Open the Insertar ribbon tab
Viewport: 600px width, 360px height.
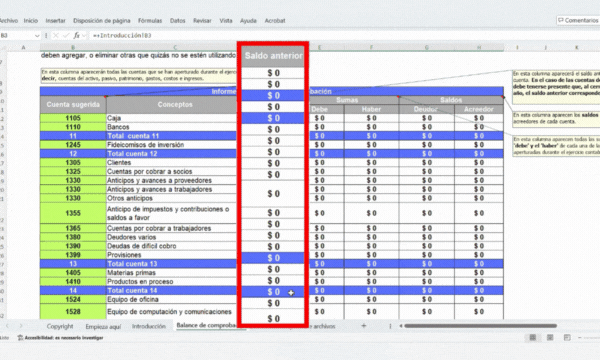pos(55,21)
